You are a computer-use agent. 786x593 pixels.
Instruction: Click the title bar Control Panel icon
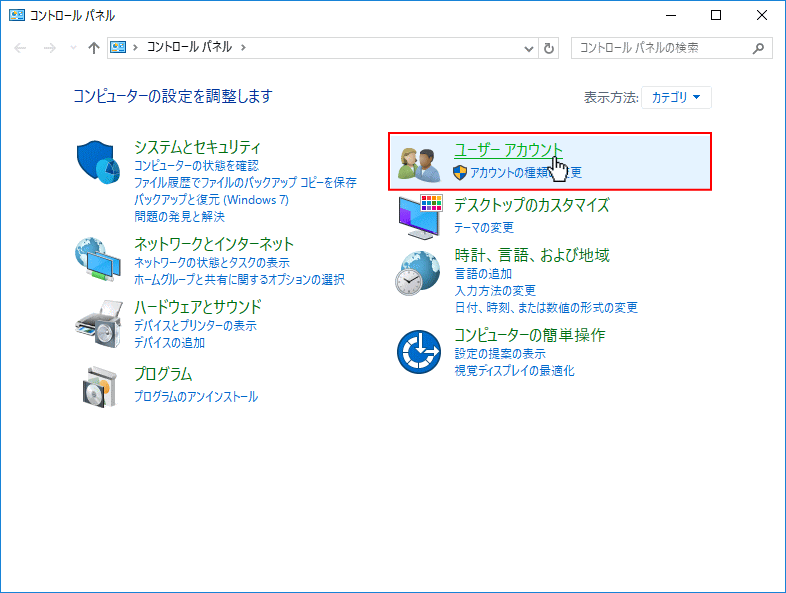(x=17, y=15)
